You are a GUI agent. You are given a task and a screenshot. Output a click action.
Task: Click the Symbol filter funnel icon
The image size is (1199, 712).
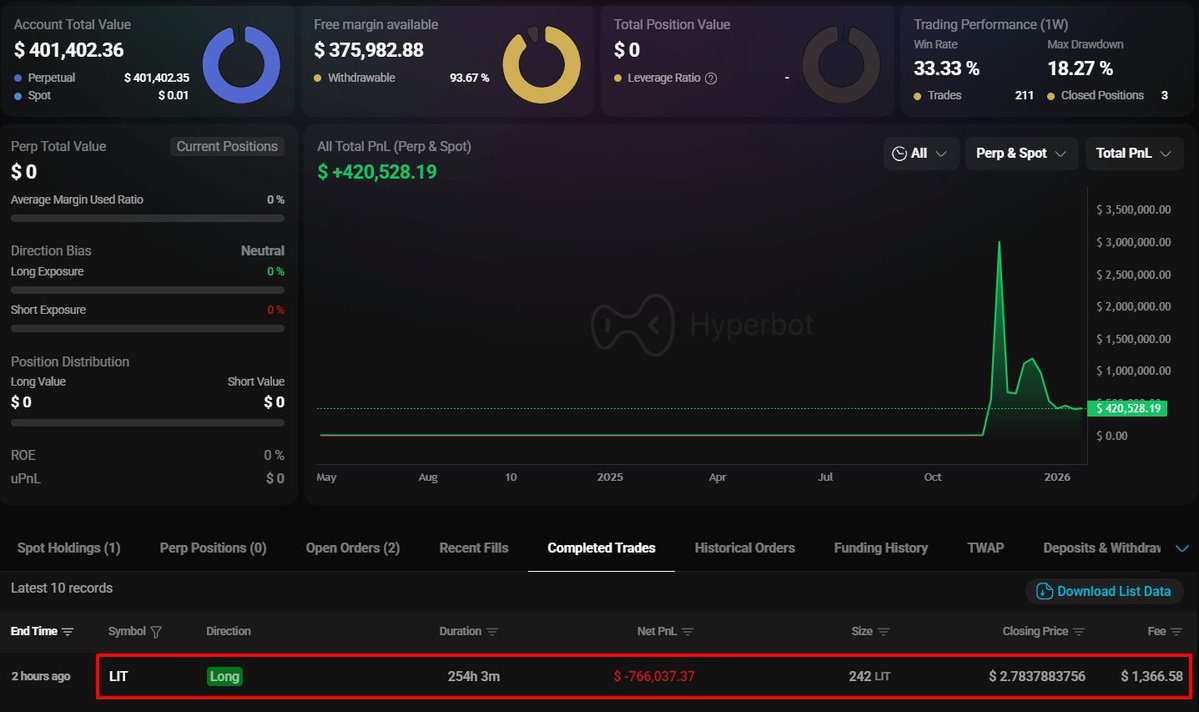click(x=156, y=632)
